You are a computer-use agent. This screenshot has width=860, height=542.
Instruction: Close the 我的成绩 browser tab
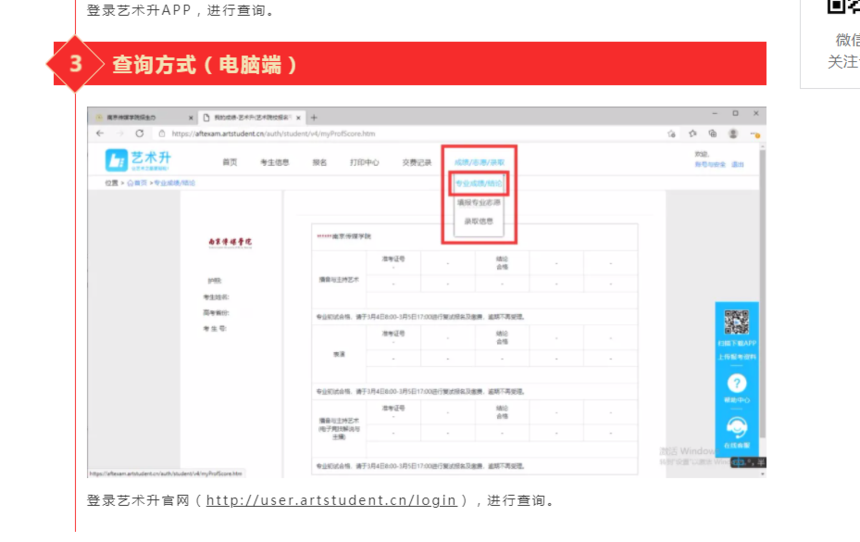[x=298, y=117]
